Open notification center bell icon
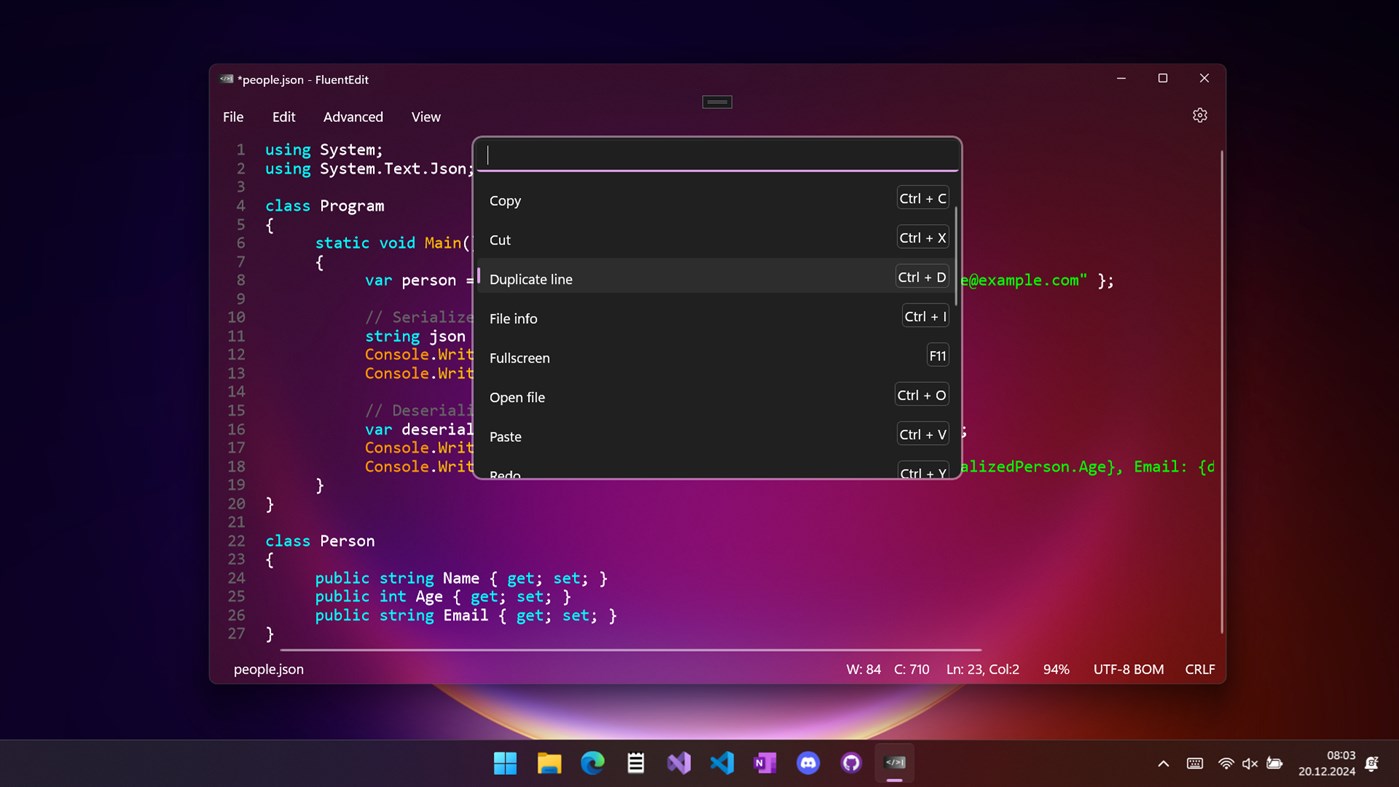The width and height of the screenshot is (1399, 787). pyautogui.click(x=1373, y=764)
